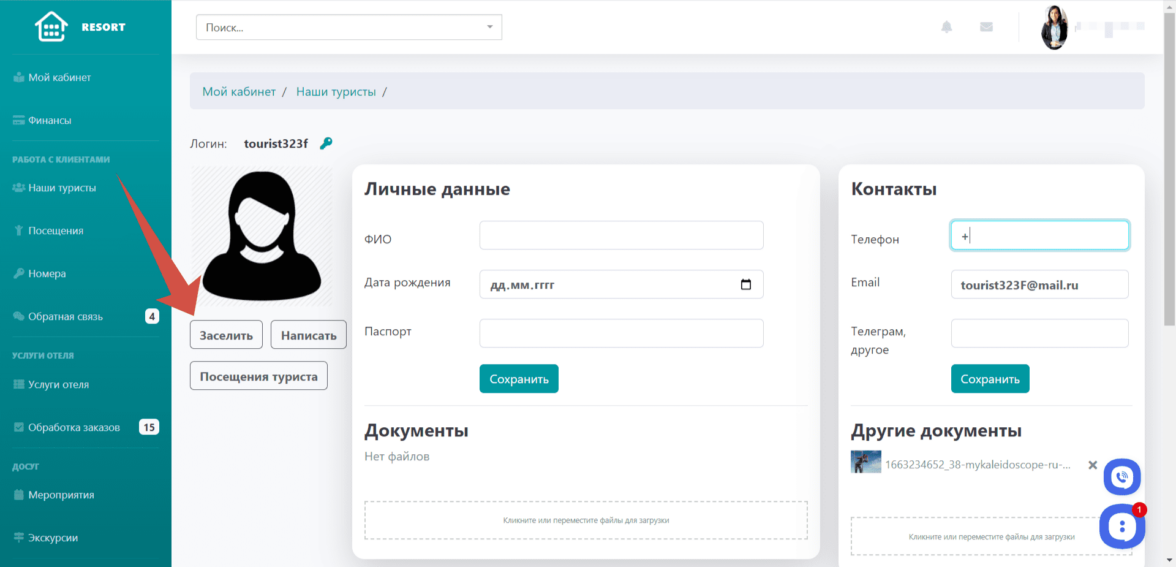Click badge 4 next to Обратная связь
This screenshot has width=1176, height=567.
pyautogui.click(x=152, y=316)
